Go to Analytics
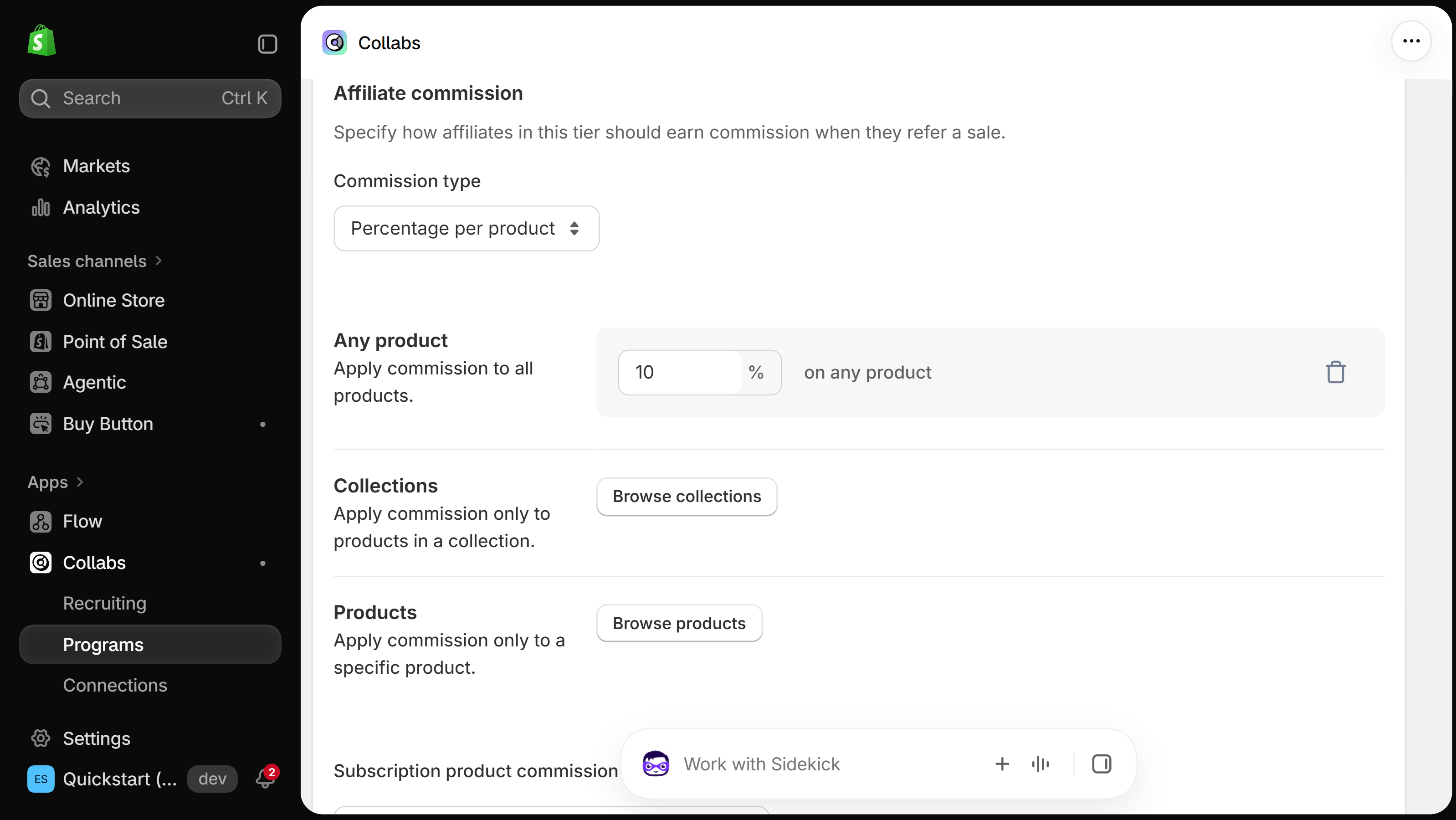Image resolution: width=1456 pixels, height=820 pixels. pos(101,207)
